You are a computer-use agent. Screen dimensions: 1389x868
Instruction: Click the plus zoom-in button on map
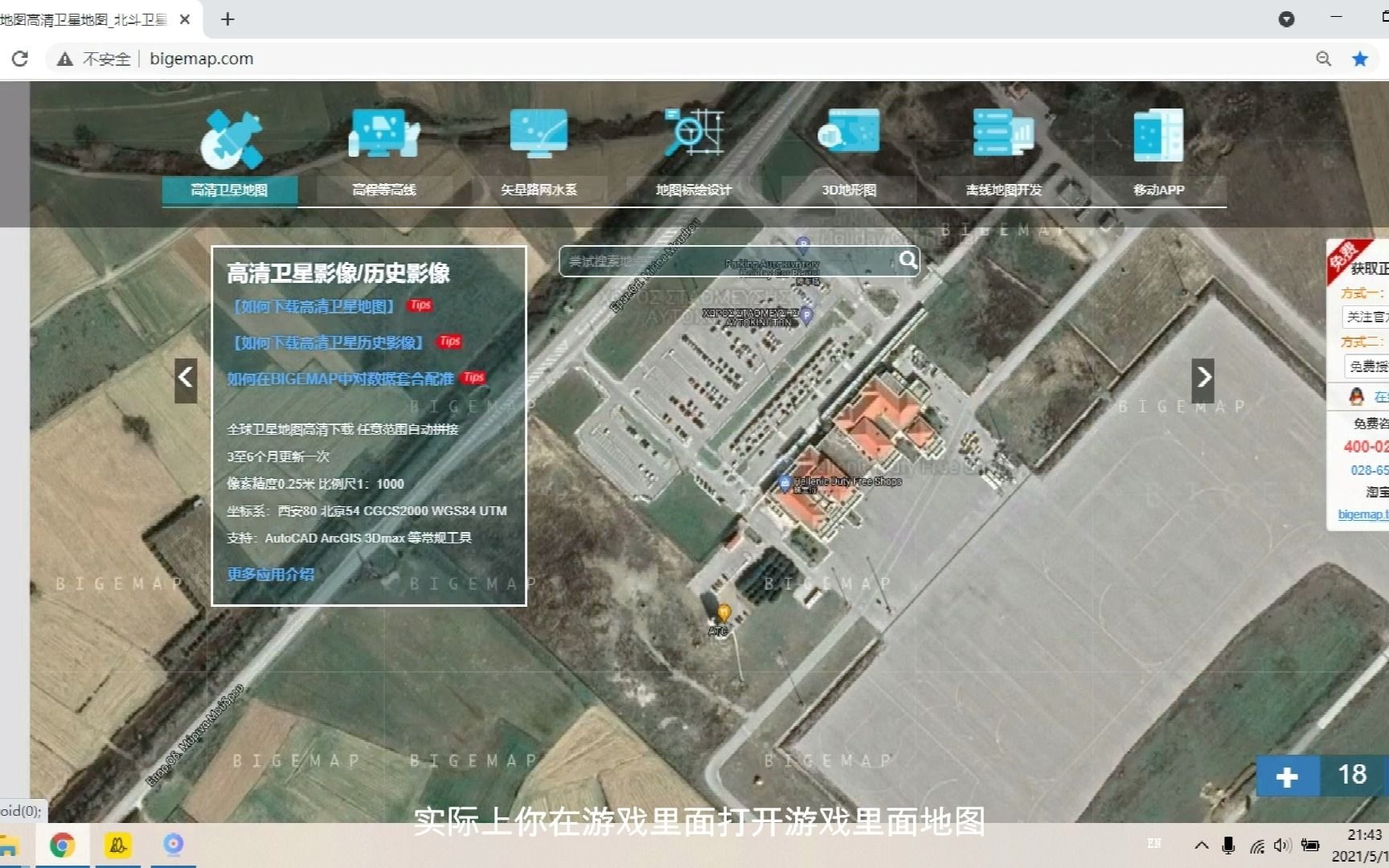1287,776
